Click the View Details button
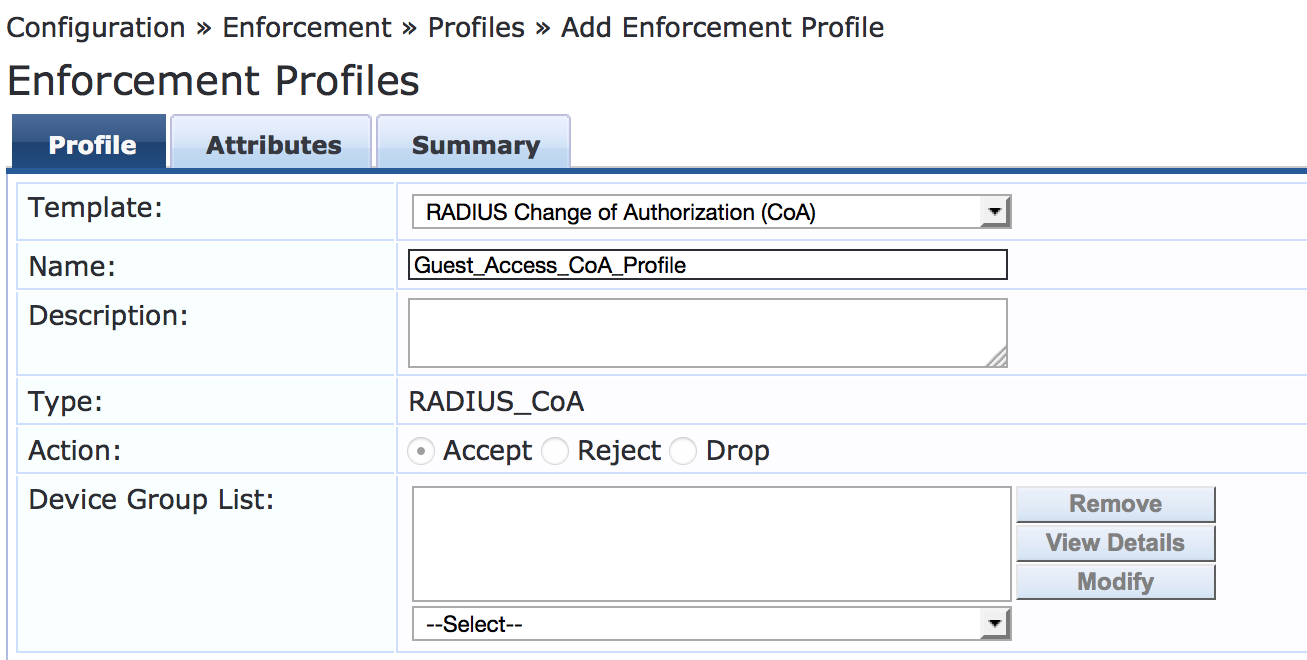This screenshot has height=660, width=1307. [1115, 543]
